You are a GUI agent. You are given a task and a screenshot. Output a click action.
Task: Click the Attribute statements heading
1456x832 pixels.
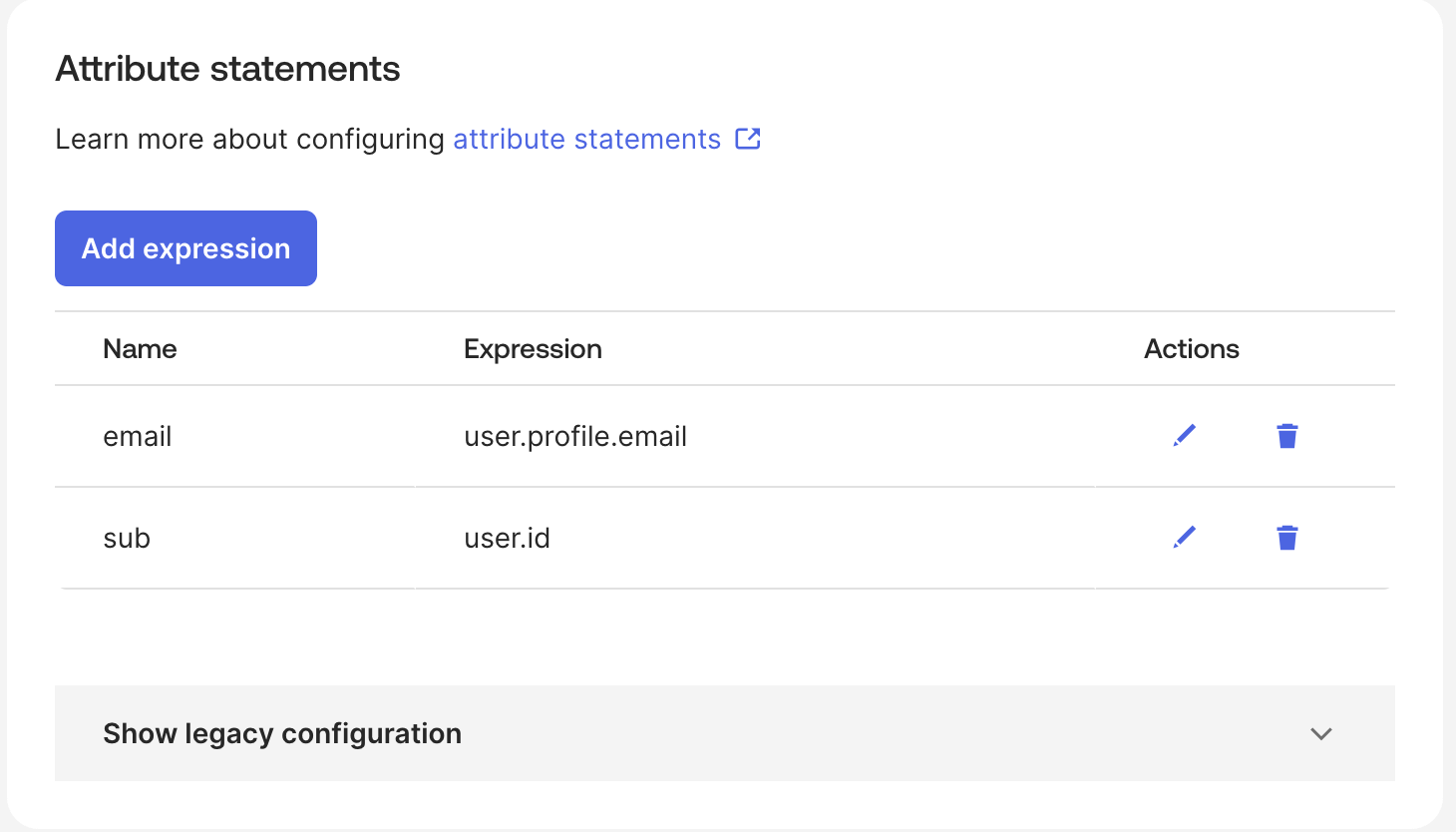tap(227, 68)
